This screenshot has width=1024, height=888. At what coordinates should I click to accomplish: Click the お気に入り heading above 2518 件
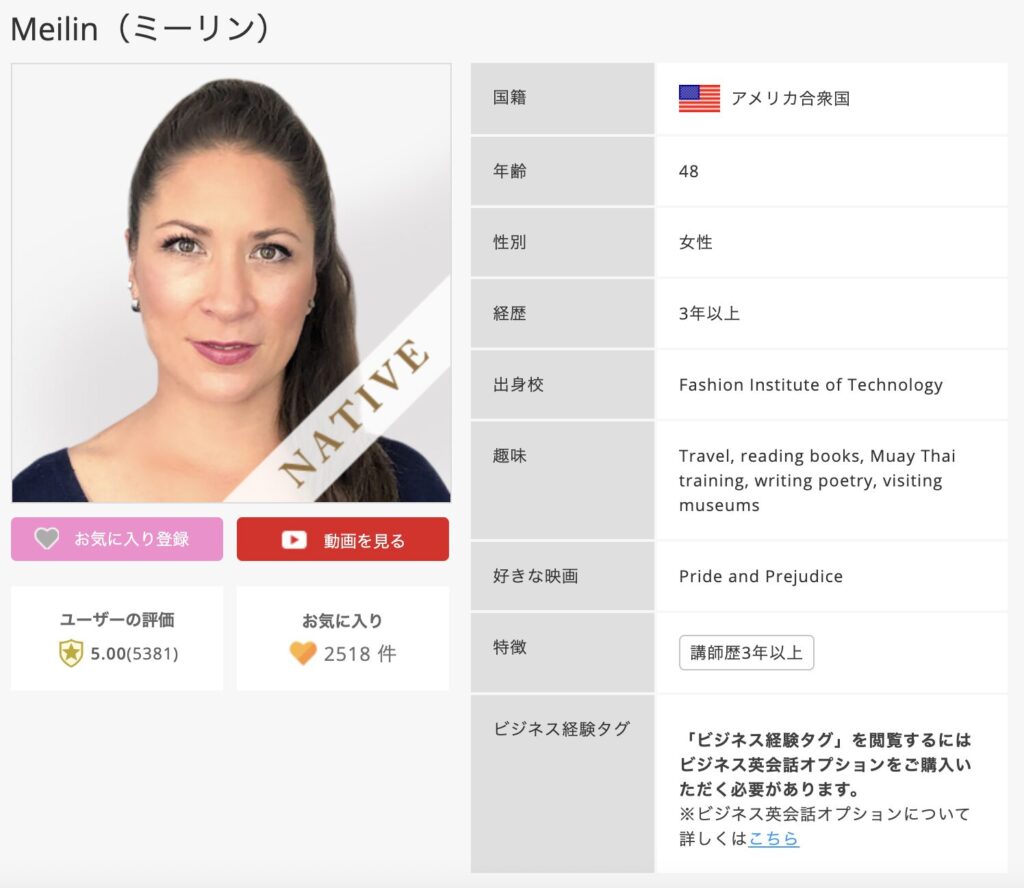pos(342,621)
